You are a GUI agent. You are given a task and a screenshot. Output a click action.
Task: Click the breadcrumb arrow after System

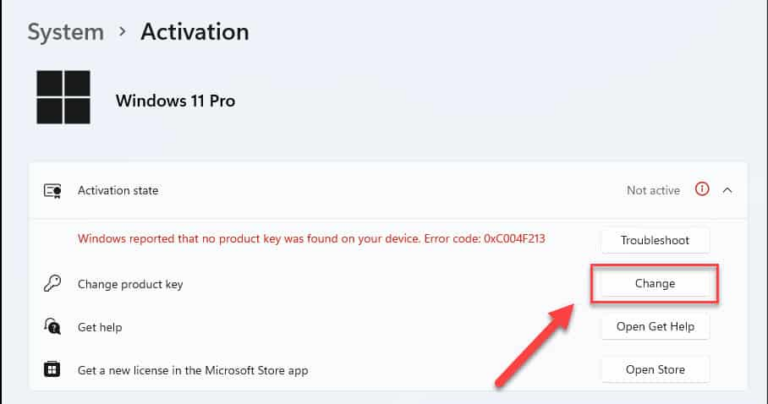(x=122, y=32)
